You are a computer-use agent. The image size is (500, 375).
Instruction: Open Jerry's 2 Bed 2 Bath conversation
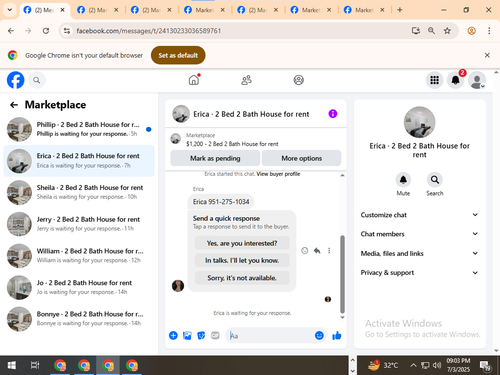79,224
